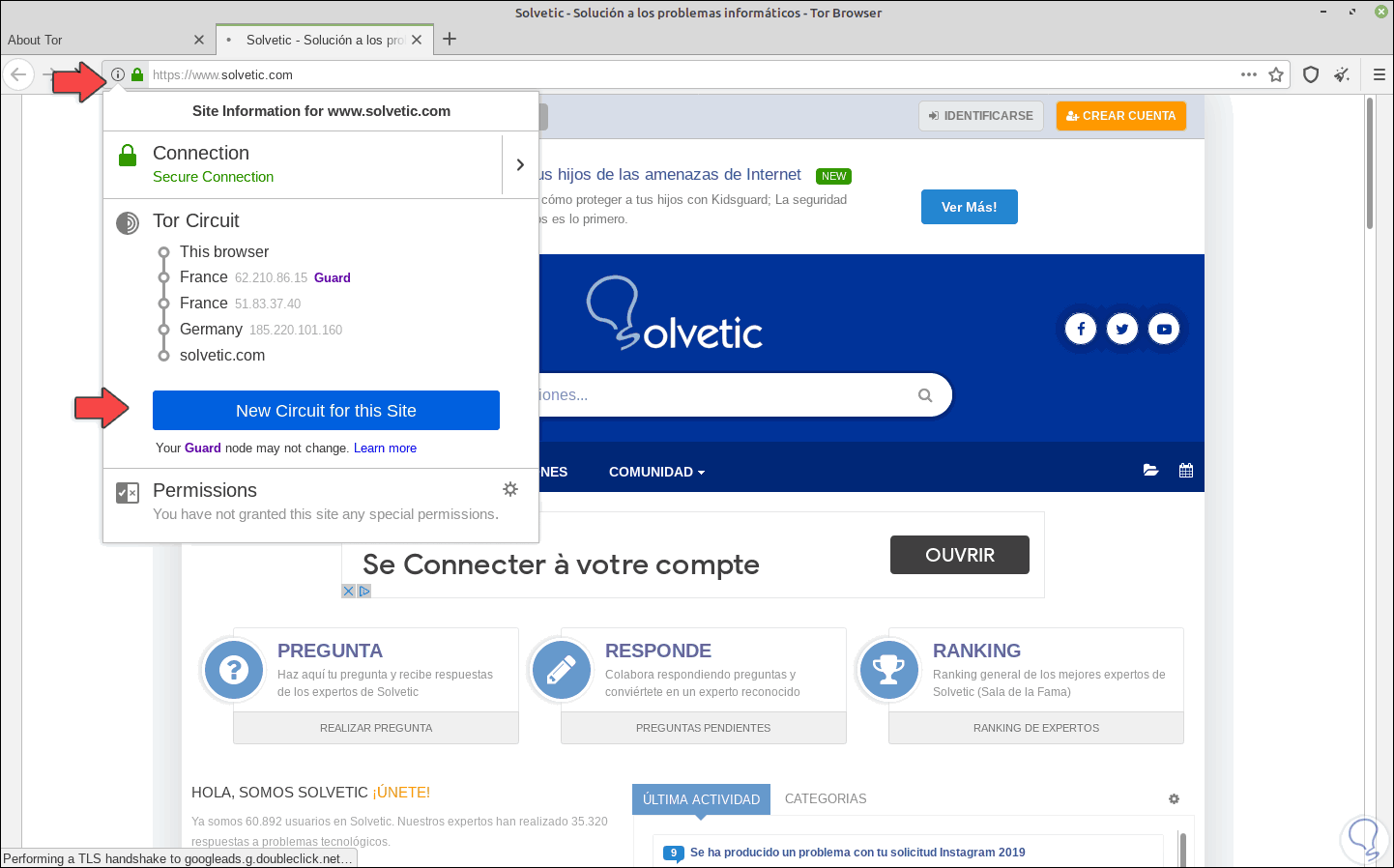1394x868 pixels.
Task: Click the search magnifier icon
Action: tap(925, 394)
